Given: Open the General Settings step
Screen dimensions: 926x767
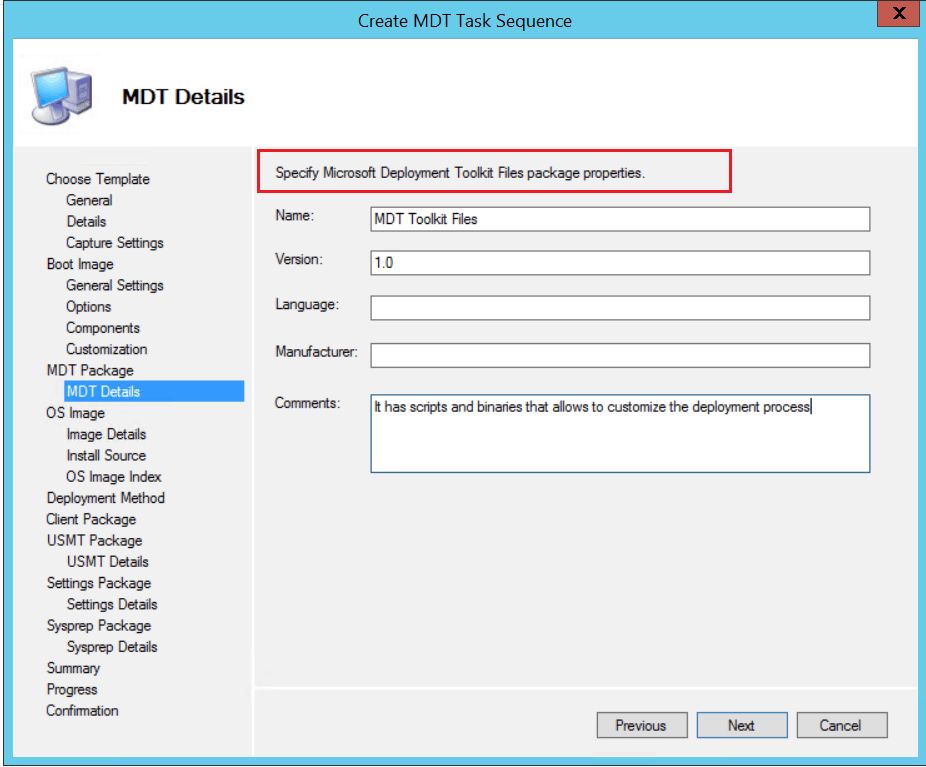Looking at the screenshot, I should pos(115,285).
